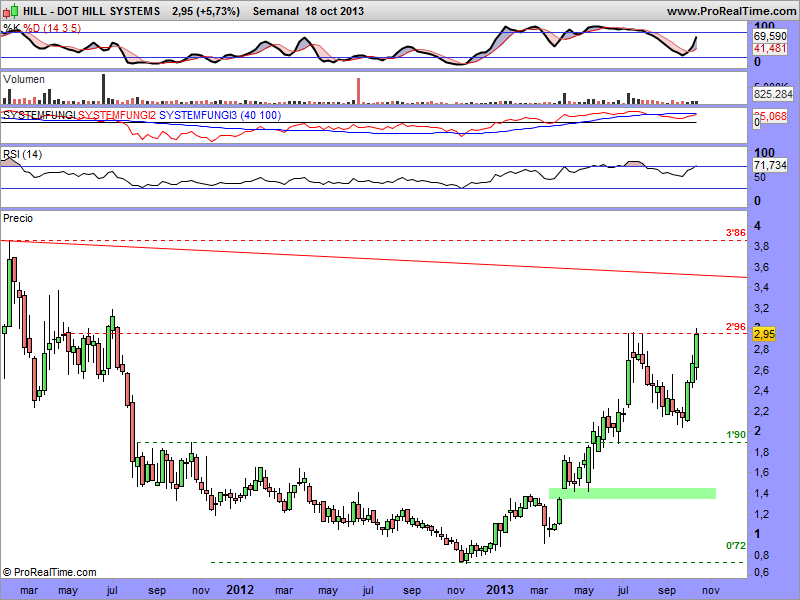The width and height of the screenshot is (800, 600).
Task: Click the 1,4 price axis label
Action: 762,493
